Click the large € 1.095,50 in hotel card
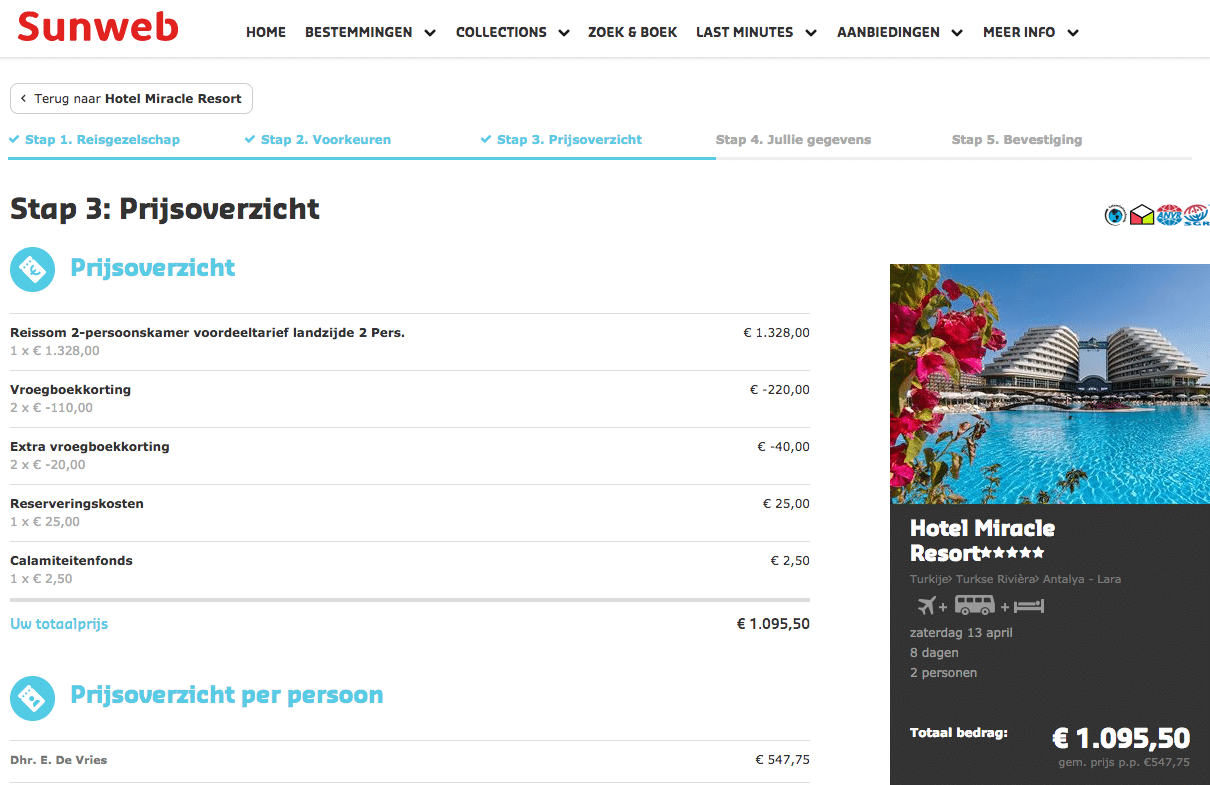The width and height of the screenshot is (1210, 785). (1121, 739)
